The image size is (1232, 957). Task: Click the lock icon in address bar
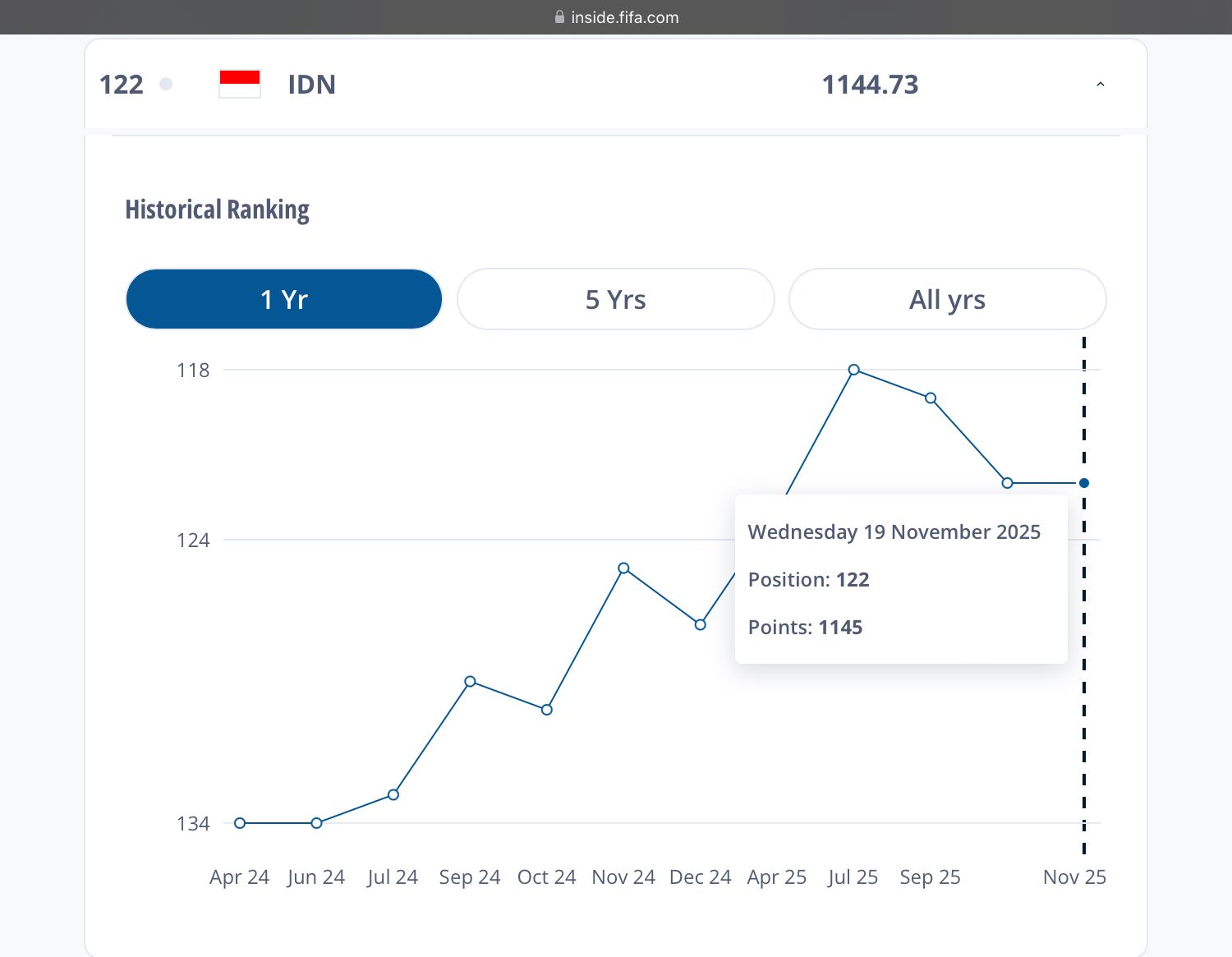point(559,17)
